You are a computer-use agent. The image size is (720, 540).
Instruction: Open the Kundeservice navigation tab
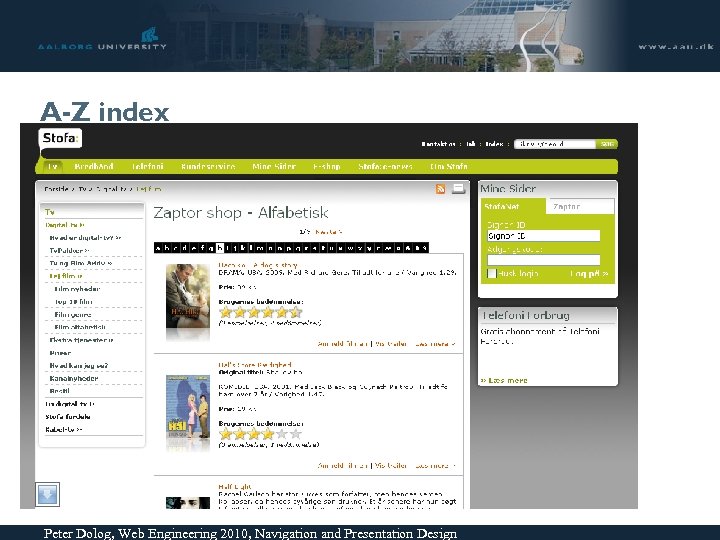208,166
